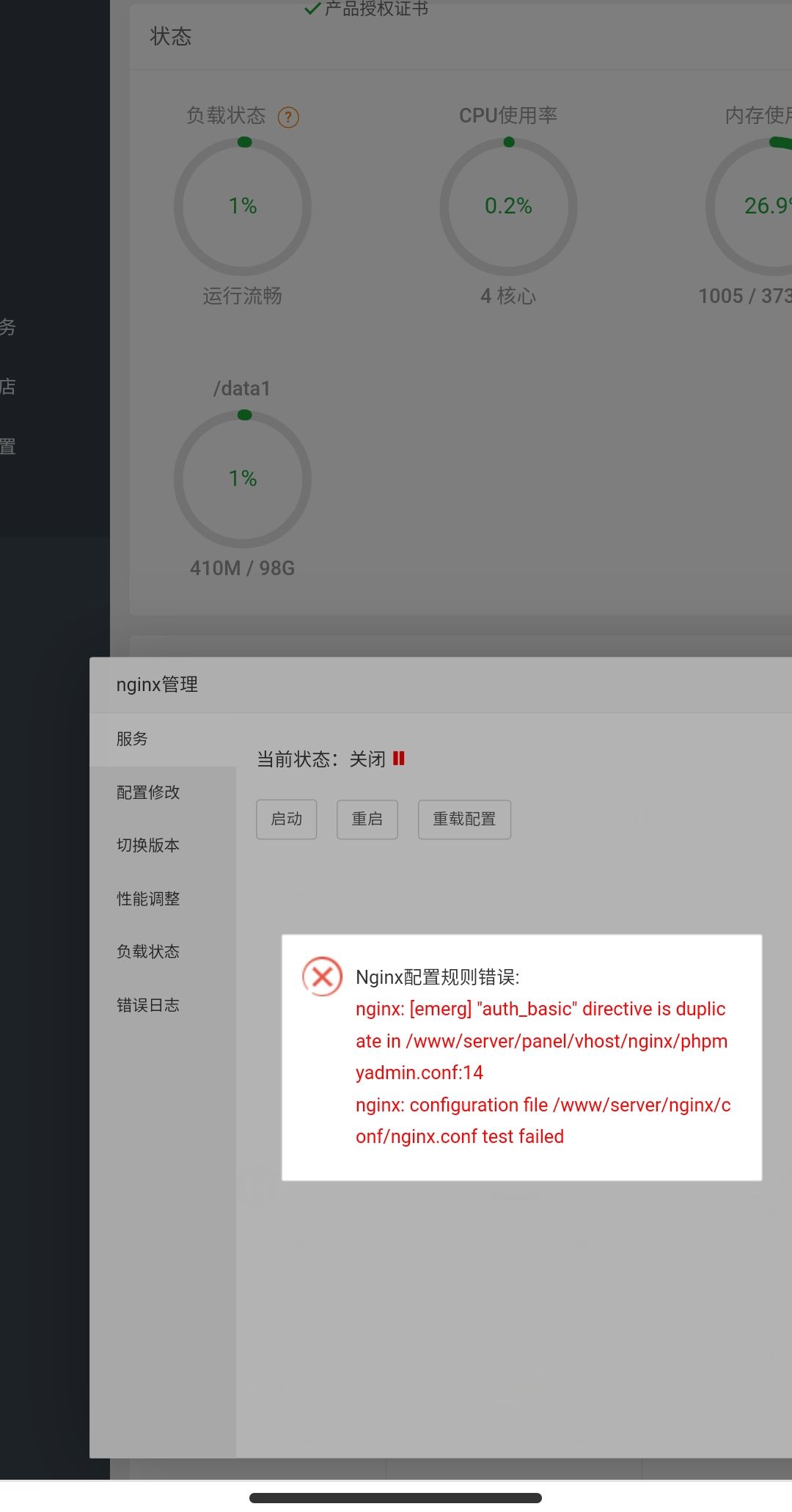Click the nginx管理 dialog title
792x1512 pixels.
click(157, 684)
